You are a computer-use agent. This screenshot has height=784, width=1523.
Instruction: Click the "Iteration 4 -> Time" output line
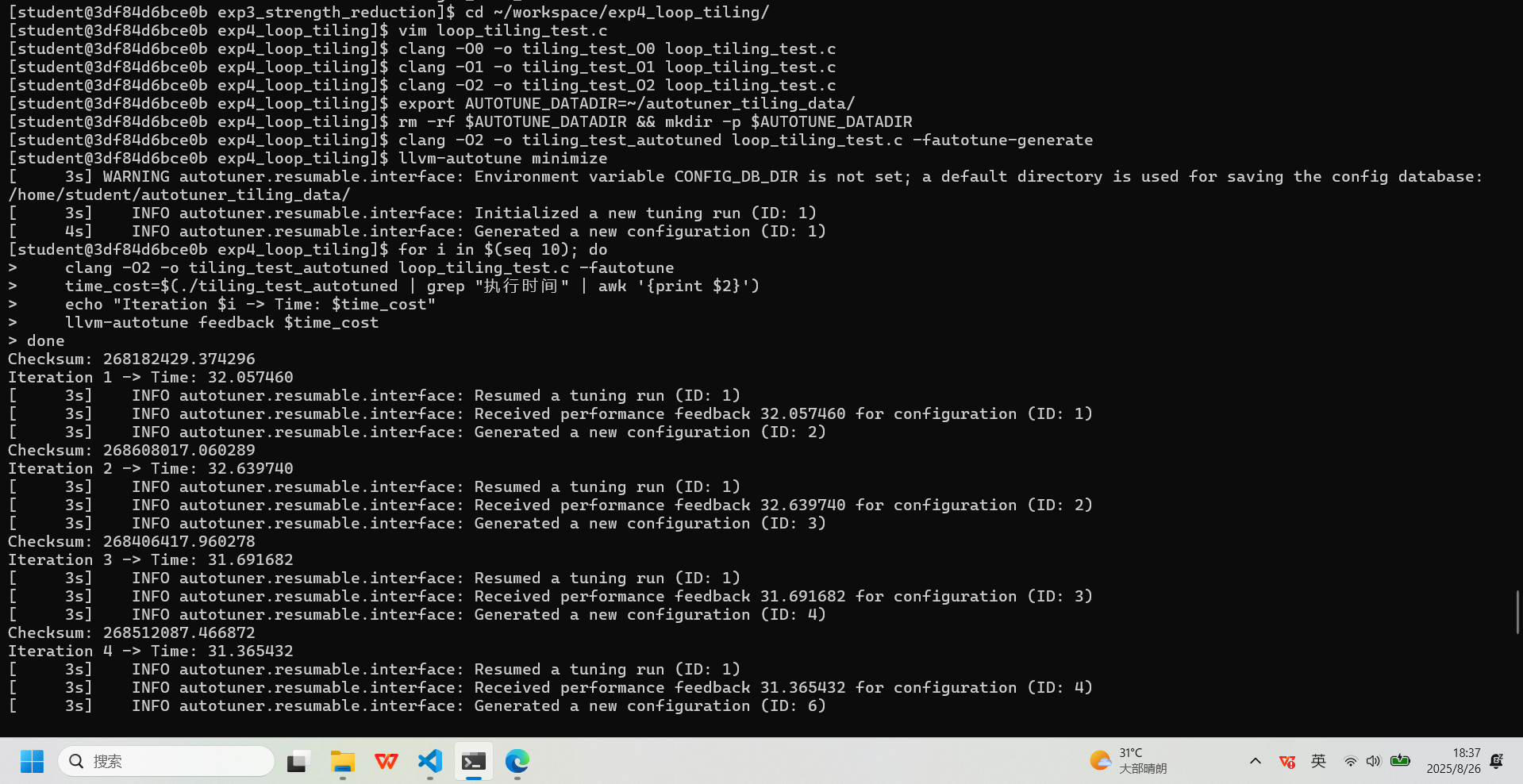tap(151, 651)
